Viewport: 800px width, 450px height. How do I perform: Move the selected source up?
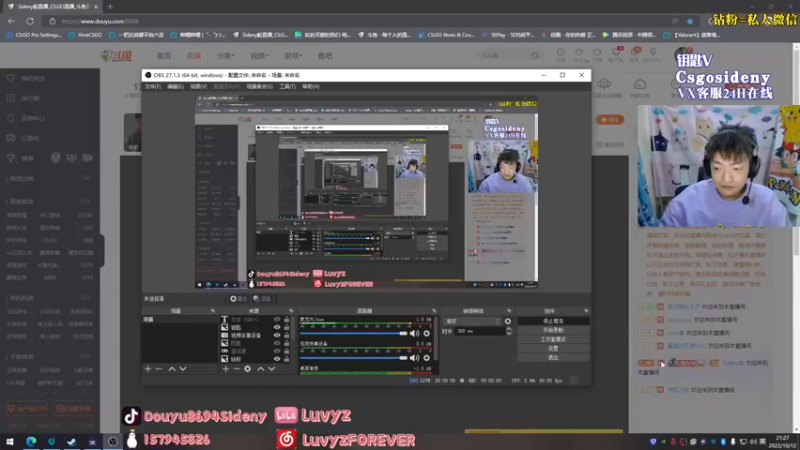261,368
